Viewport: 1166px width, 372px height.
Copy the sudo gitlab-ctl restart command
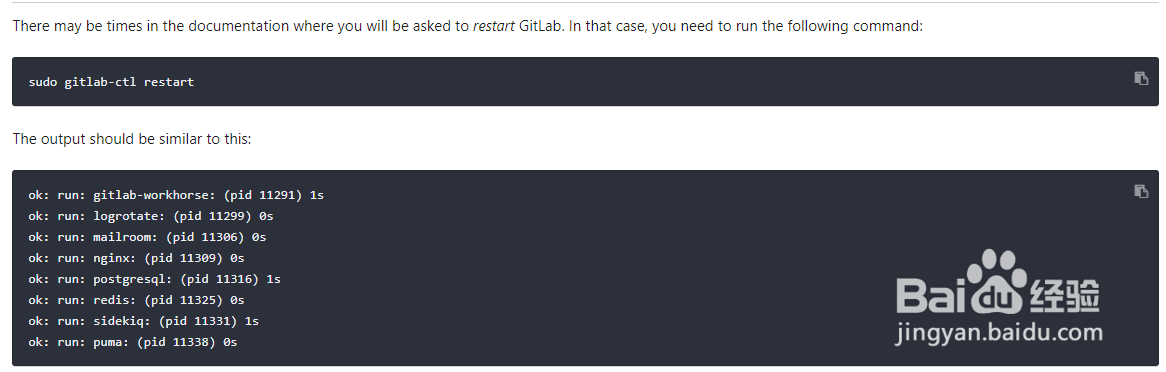(x=1141, y=78)
